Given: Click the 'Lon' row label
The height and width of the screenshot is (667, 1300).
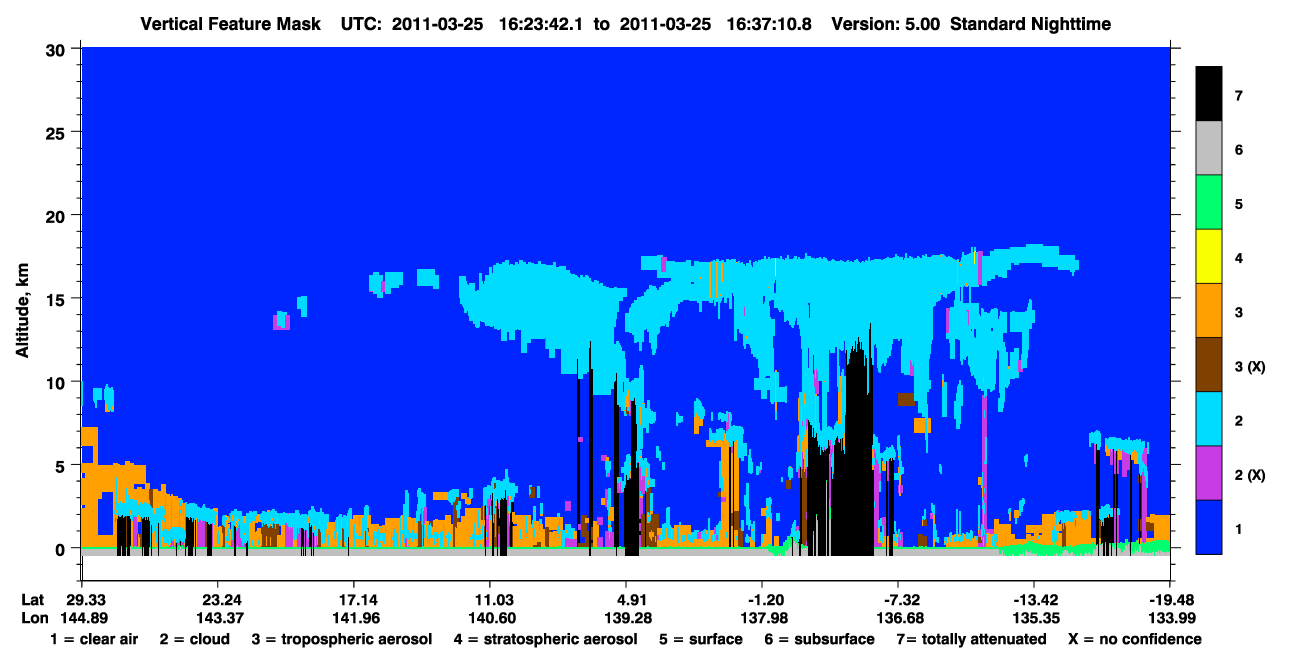Looking at the screenshot, I should [33, 617].
